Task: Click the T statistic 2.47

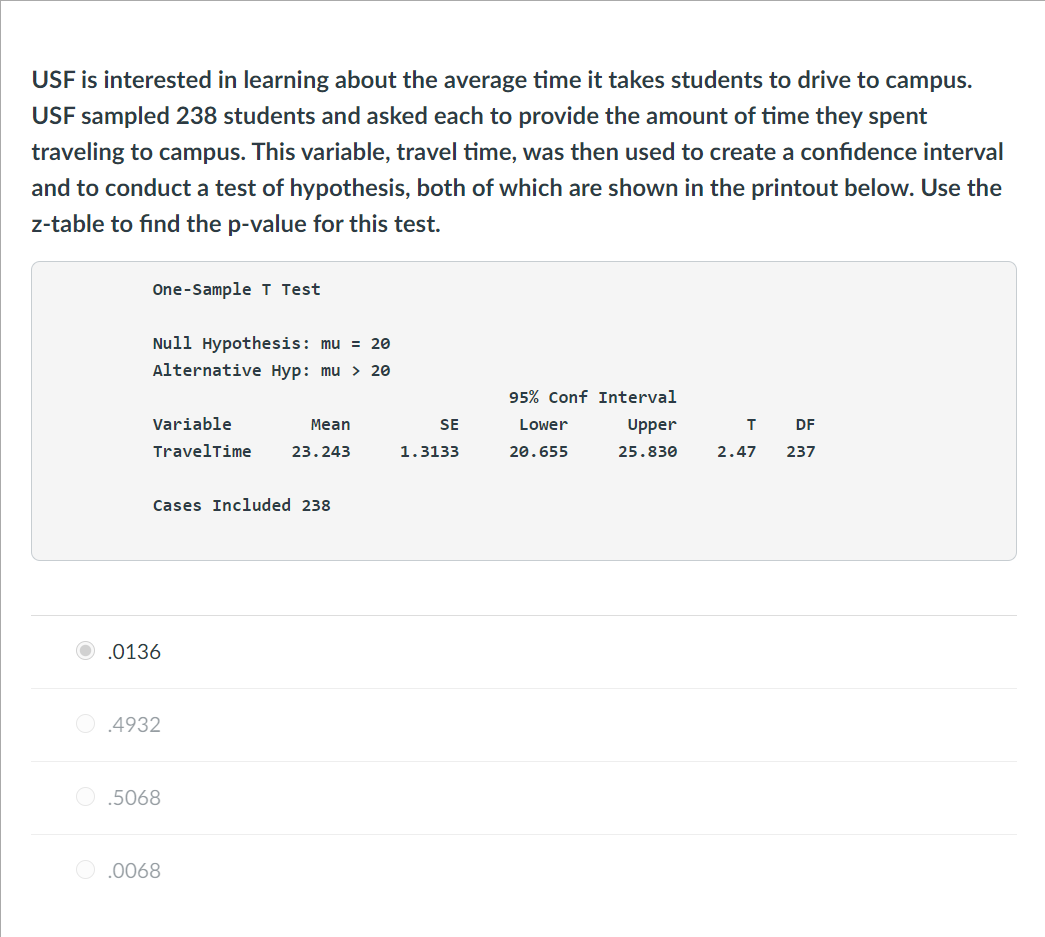Action: (736, 452)
